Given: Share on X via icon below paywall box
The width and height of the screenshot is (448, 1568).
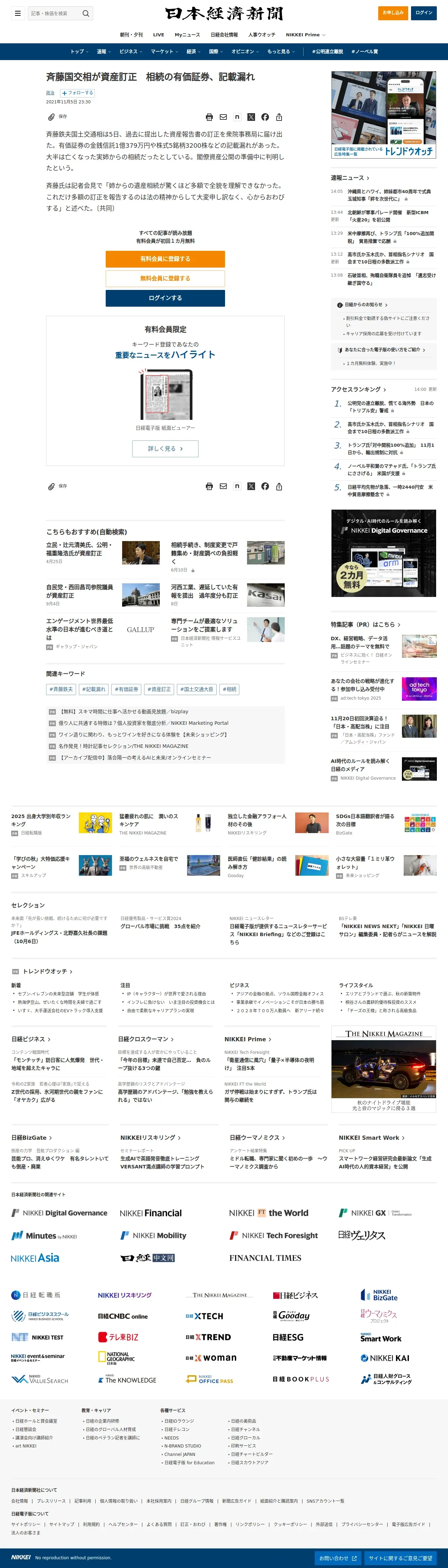Looking at the screenshot, I should [251, 486].
